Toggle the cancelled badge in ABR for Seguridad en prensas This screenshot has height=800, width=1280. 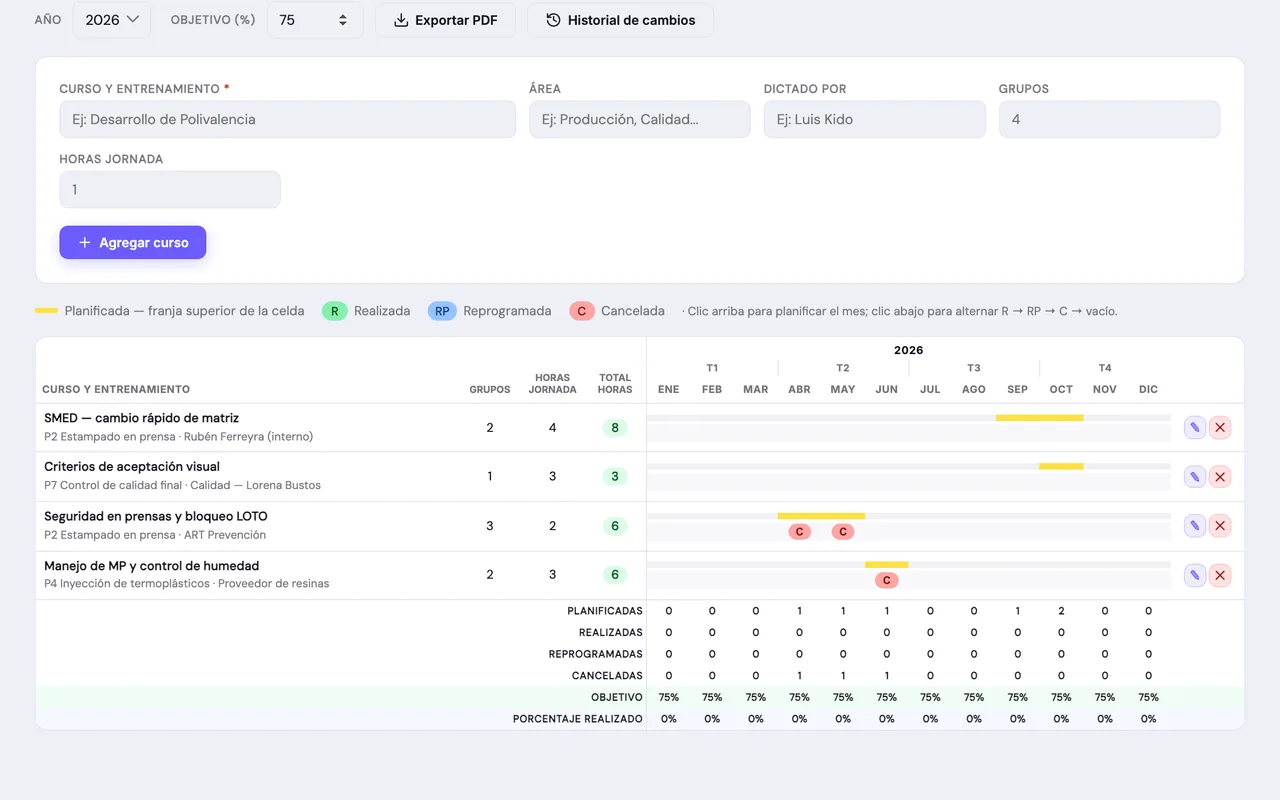[x=799, y=532]
